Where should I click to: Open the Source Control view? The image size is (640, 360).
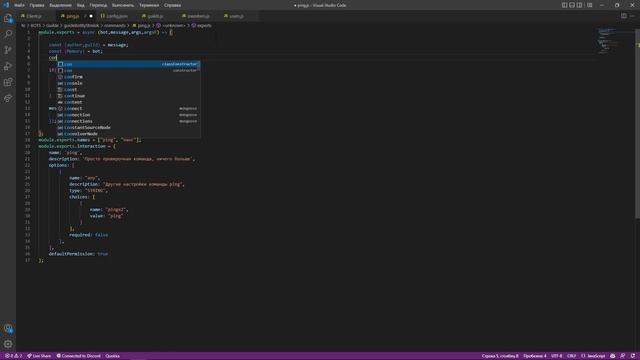(8, 50)
